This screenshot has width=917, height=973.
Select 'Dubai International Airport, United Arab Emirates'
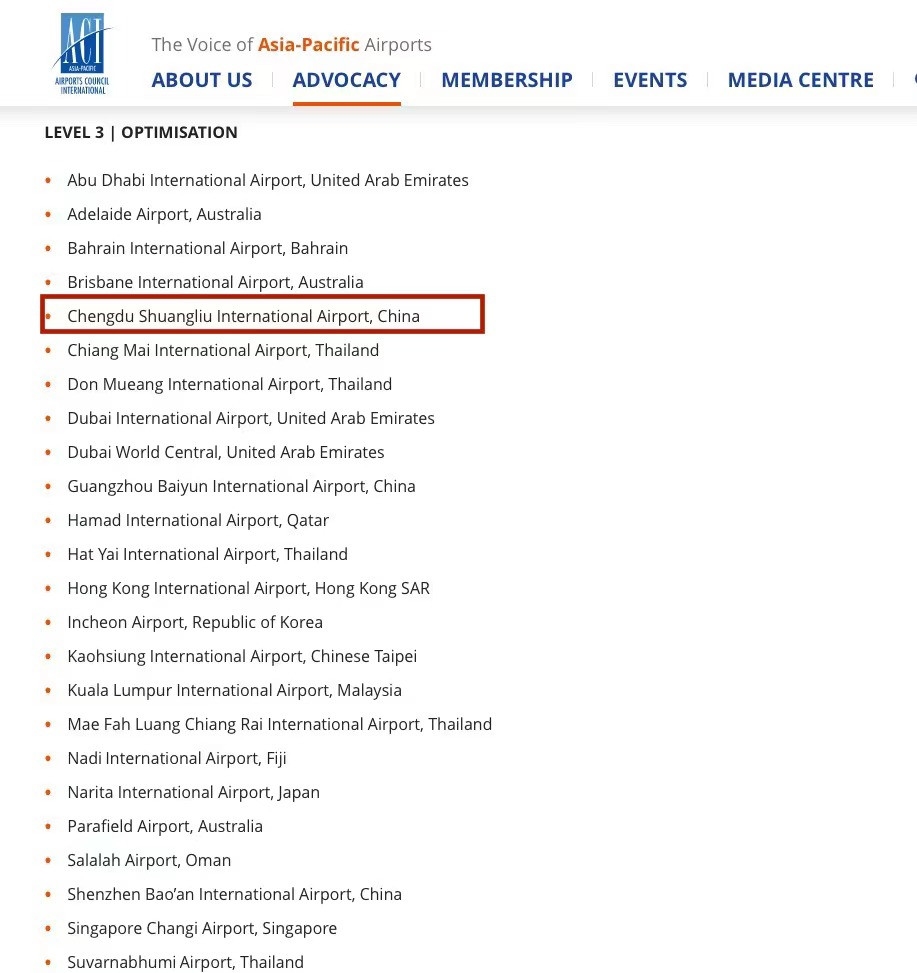point(251,418)
